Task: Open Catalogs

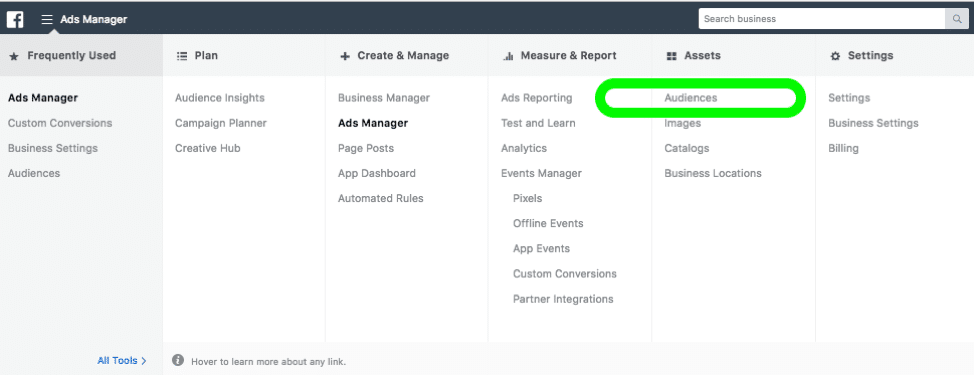Action: point(687,148)
